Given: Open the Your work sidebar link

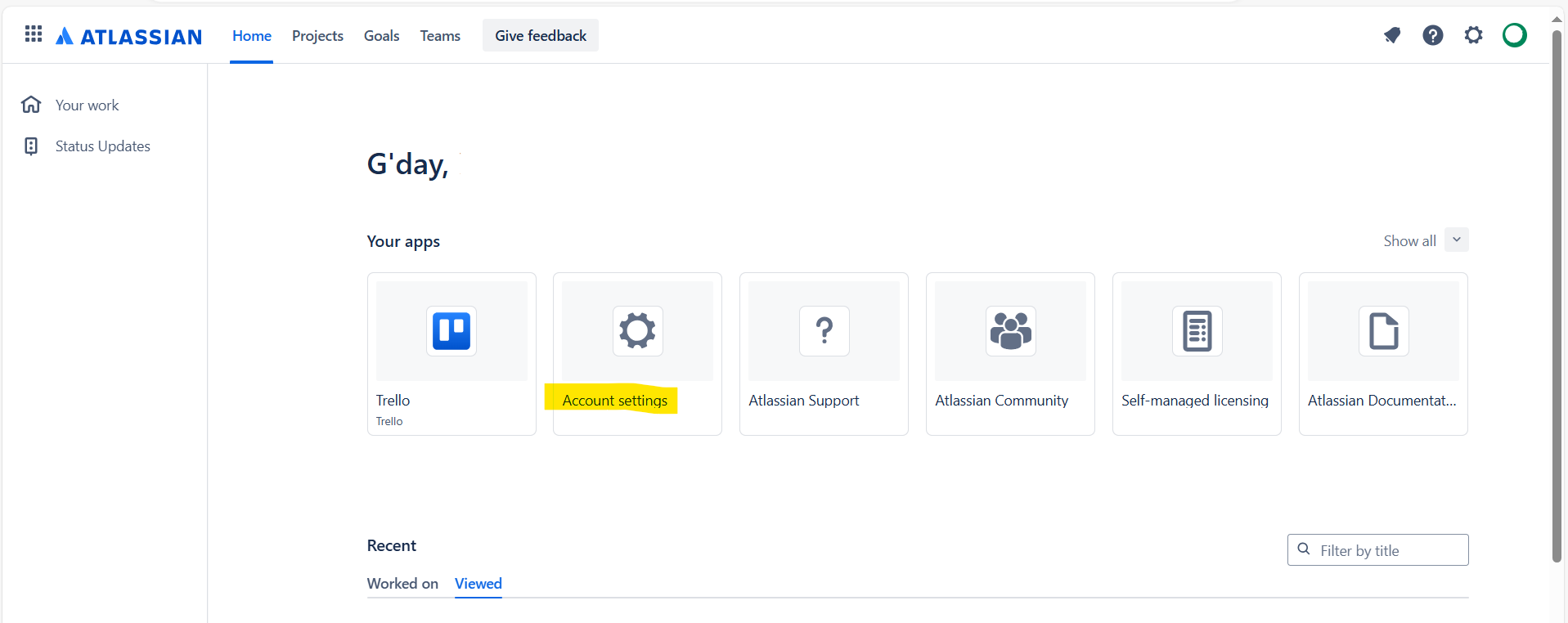Looking at the screenshot, I should [x=87, y=105].
